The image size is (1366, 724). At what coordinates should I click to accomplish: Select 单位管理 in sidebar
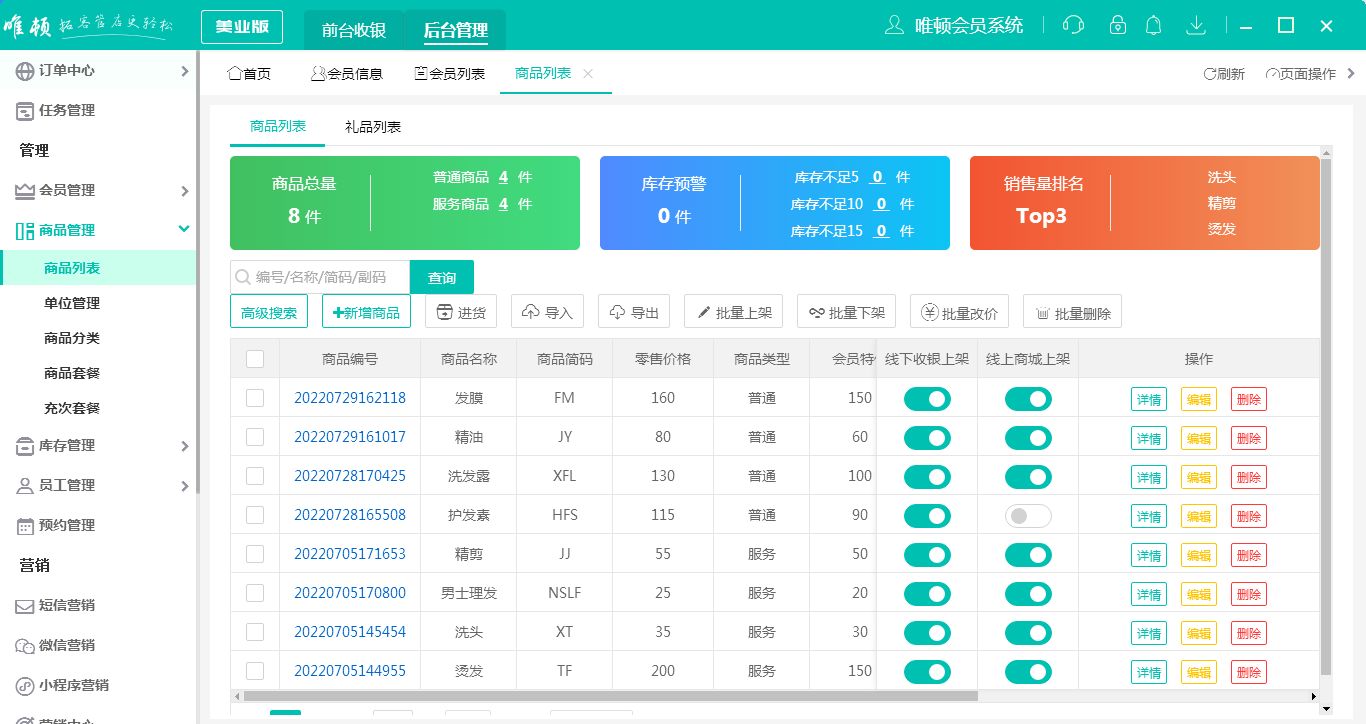[72, 303]
